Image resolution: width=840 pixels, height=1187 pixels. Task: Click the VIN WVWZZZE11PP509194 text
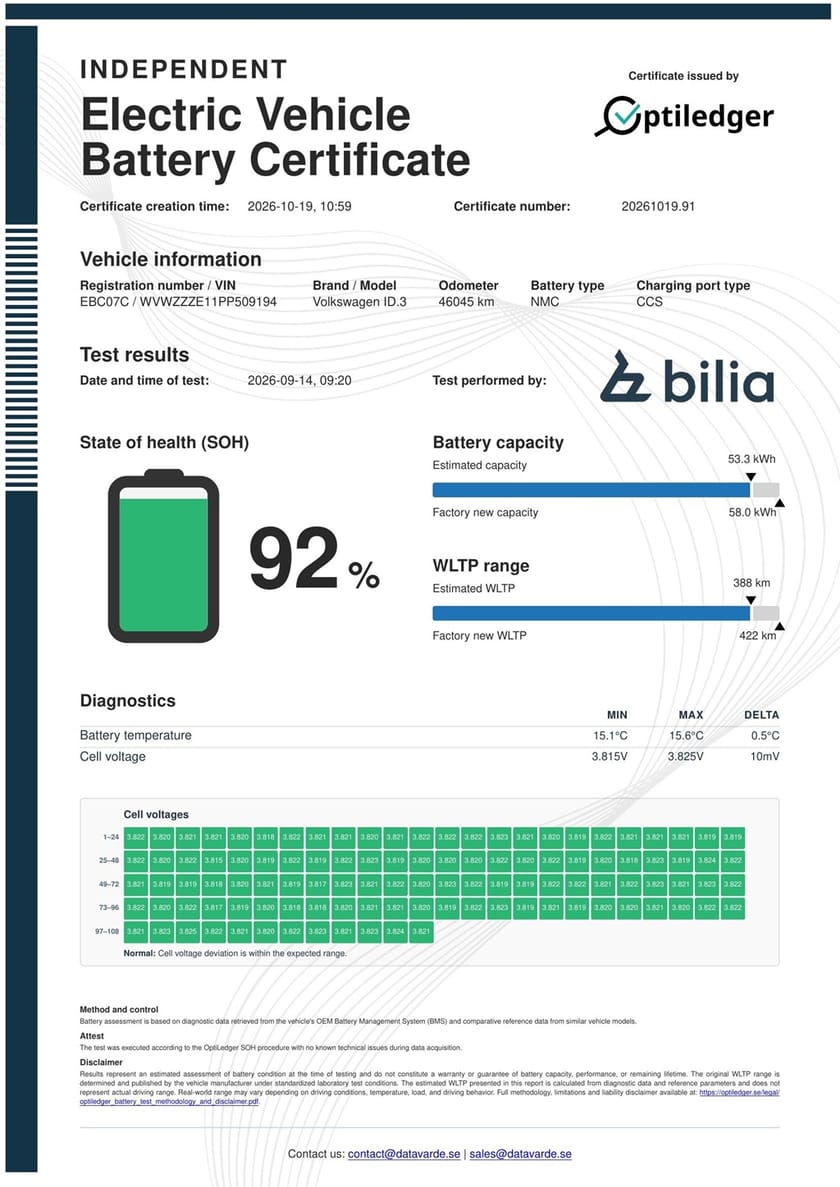pyautogui.click(x=209, y=302)
